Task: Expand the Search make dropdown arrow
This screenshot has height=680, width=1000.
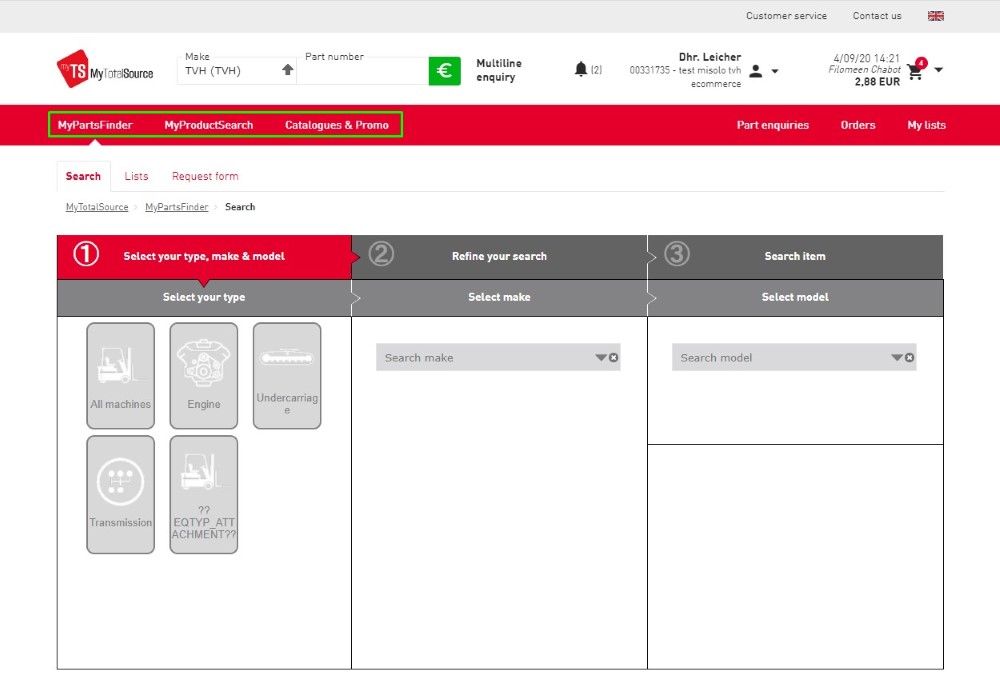Action: (601, 358)
